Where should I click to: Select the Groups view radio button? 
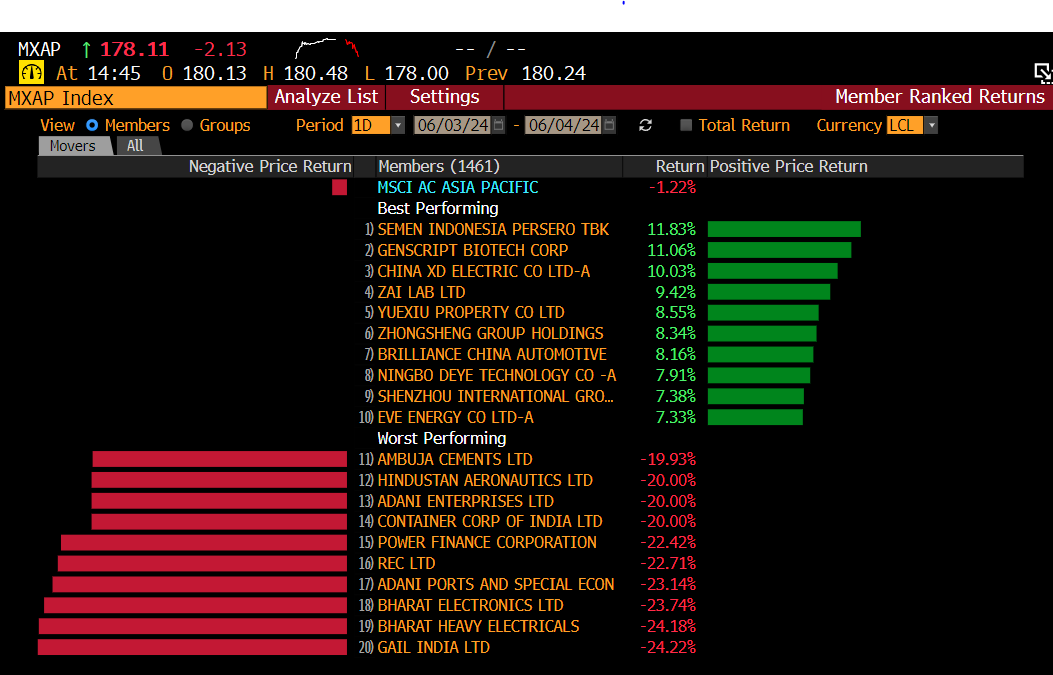click(187, 125)
